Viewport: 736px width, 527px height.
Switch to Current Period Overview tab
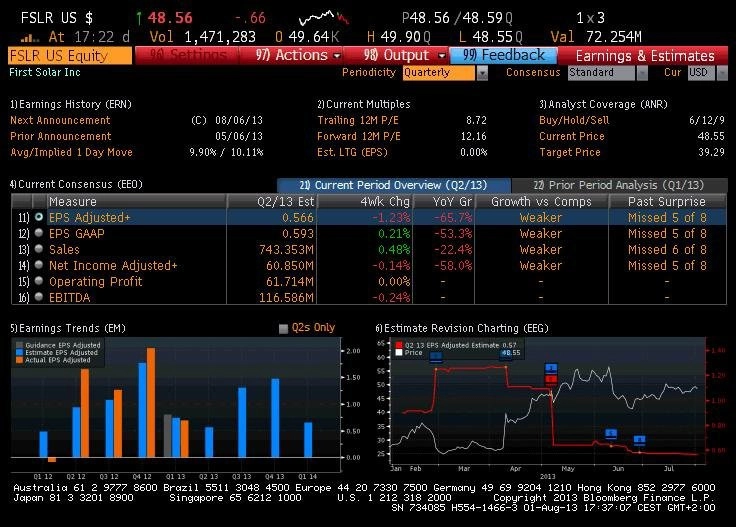pos(393,185)
